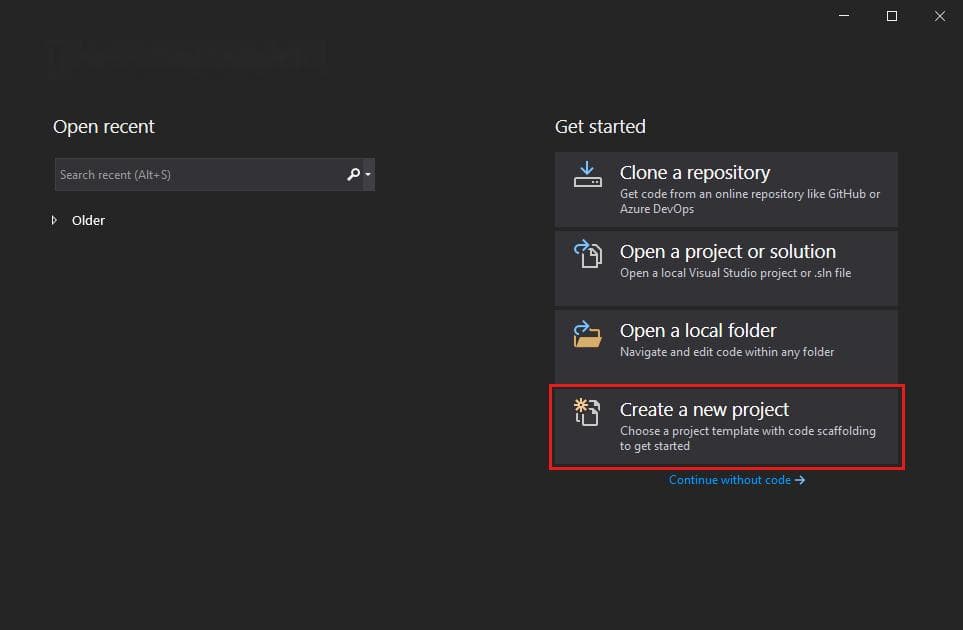This screenshot has width=963, height=630.
Task: Click the arrow beside Continue without code
Action: [800, 480]
